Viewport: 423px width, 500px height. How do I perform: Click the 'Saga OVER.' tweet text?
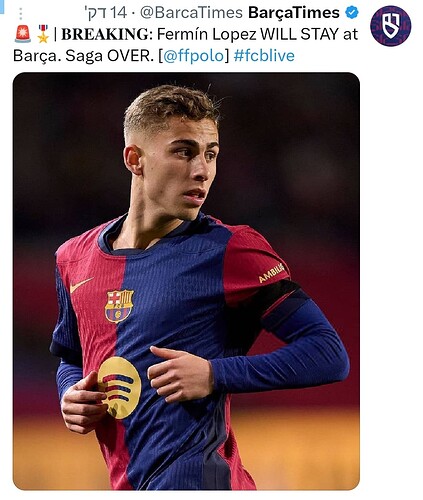pyautogui.click(x=109, y=56)
